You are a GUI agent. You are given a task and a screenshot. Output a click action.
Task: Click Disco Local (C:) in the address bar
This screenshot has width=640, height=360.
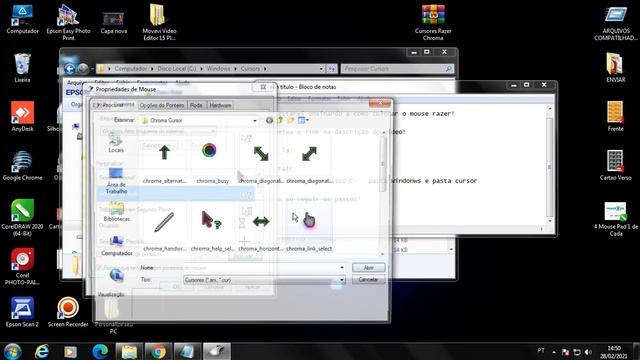[x=177, y=69]
